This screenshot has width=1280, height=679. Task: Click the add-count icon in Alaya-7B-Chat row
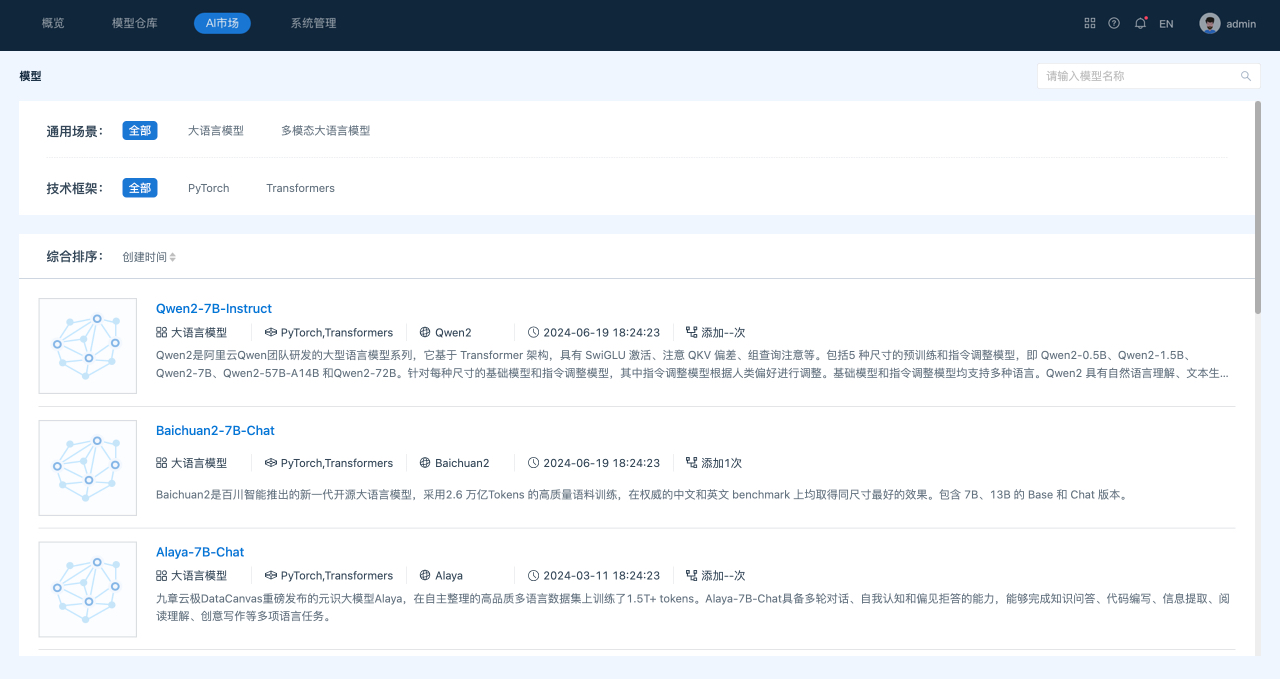coord(691,575)
